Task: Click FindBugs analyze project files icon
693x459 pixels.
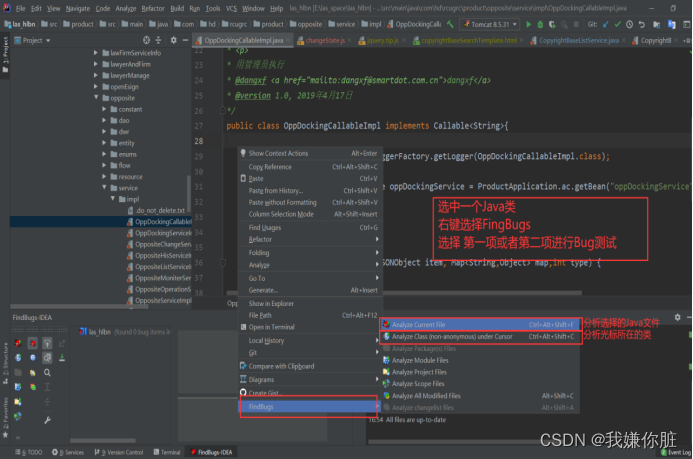Action: [18, 402]
